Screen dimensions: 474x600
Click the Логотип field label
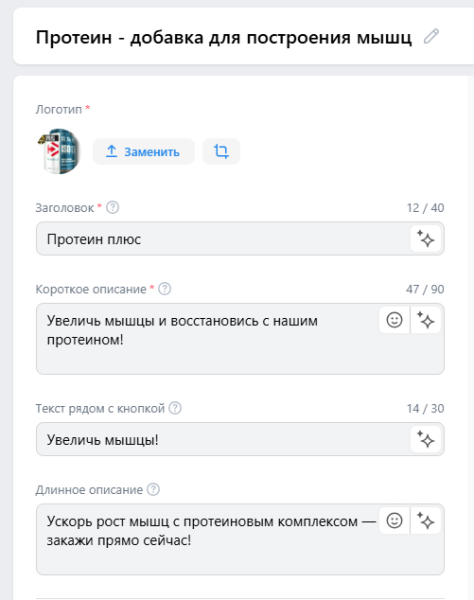(x=59, y=109)
